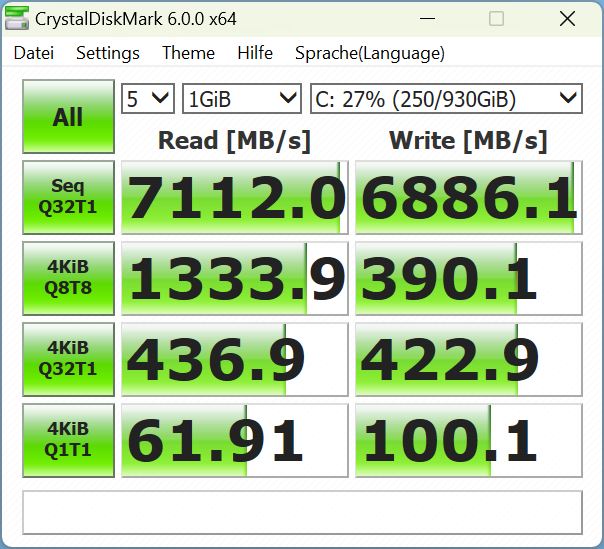Click the Write [MB/s] column header

tap(468, 141)
